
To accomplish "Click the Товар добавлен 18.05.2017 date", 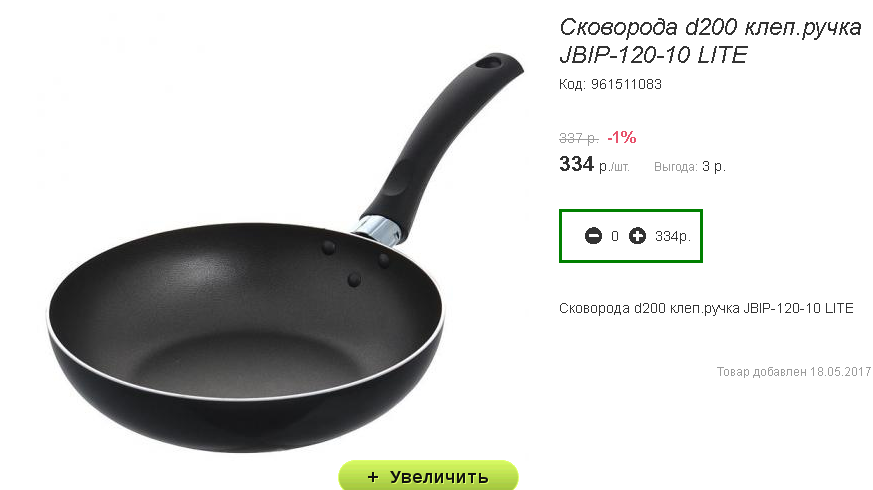I will [794, 371].
